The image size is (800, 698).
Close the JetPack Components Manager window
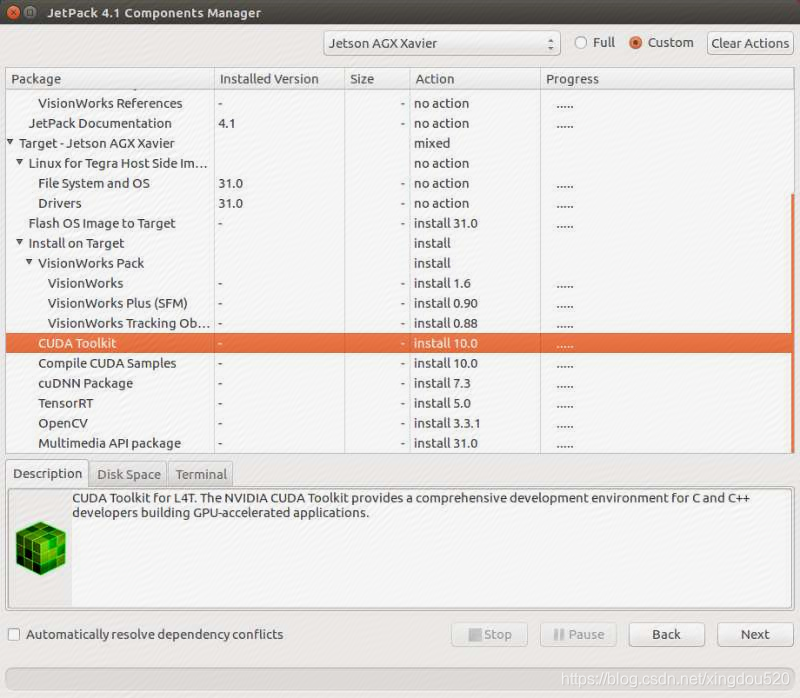14,12
